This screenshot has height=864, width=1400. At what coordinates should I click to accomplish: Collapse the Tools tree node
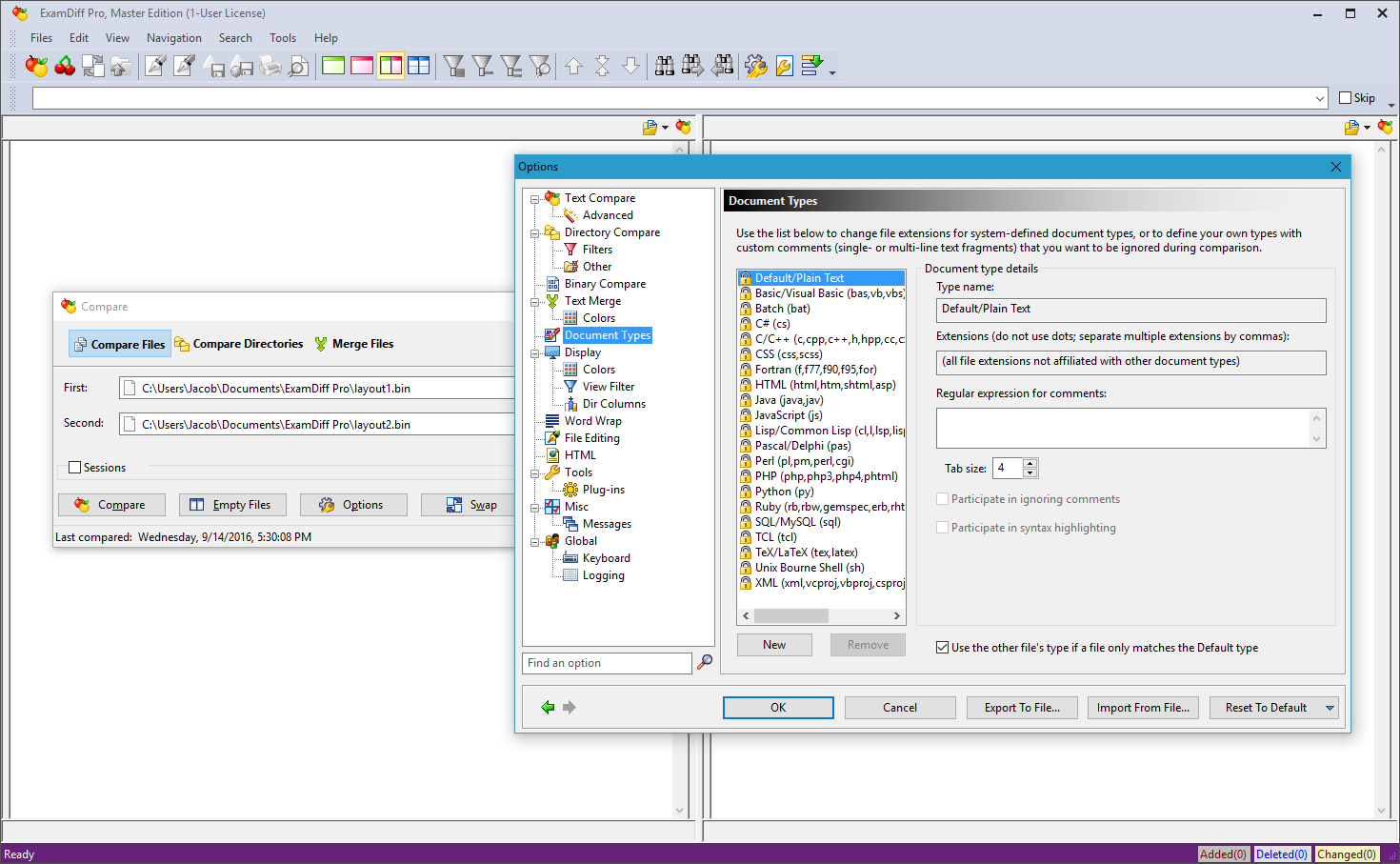535,473
